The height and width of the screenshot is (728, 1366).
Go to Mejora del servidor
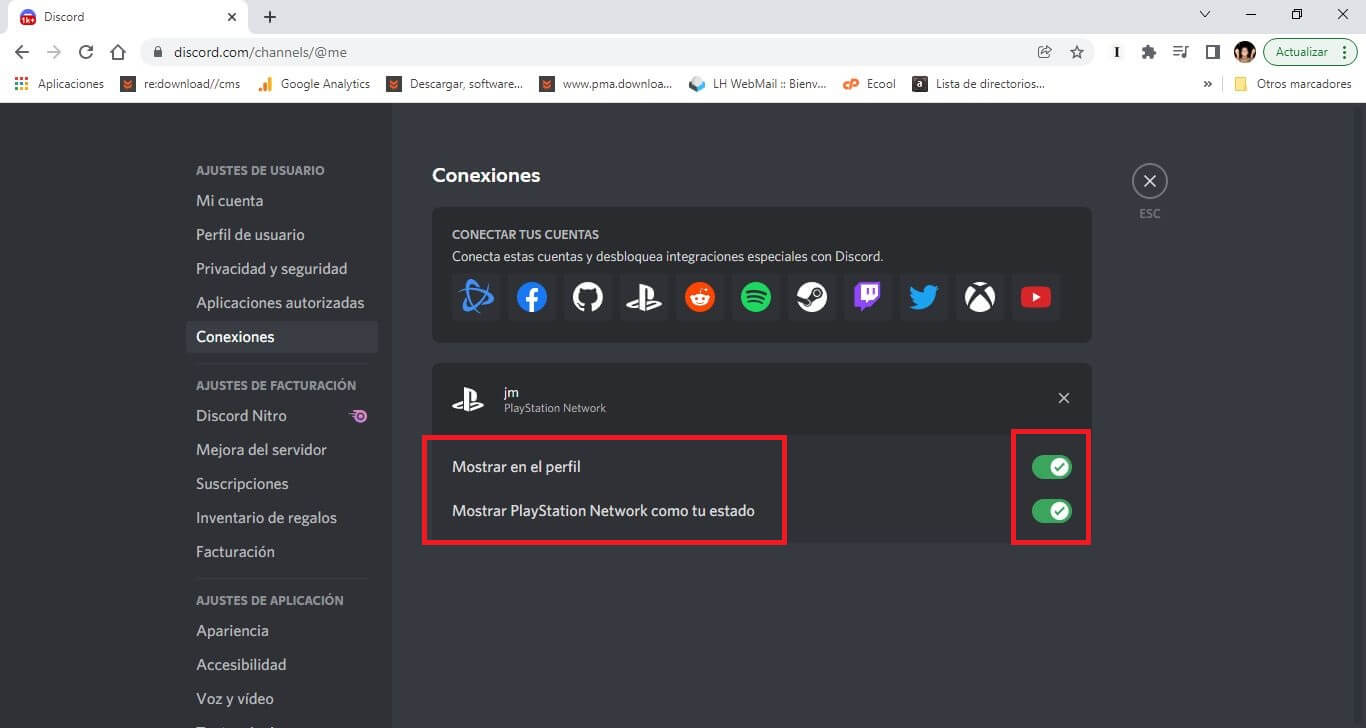point(282,450)
